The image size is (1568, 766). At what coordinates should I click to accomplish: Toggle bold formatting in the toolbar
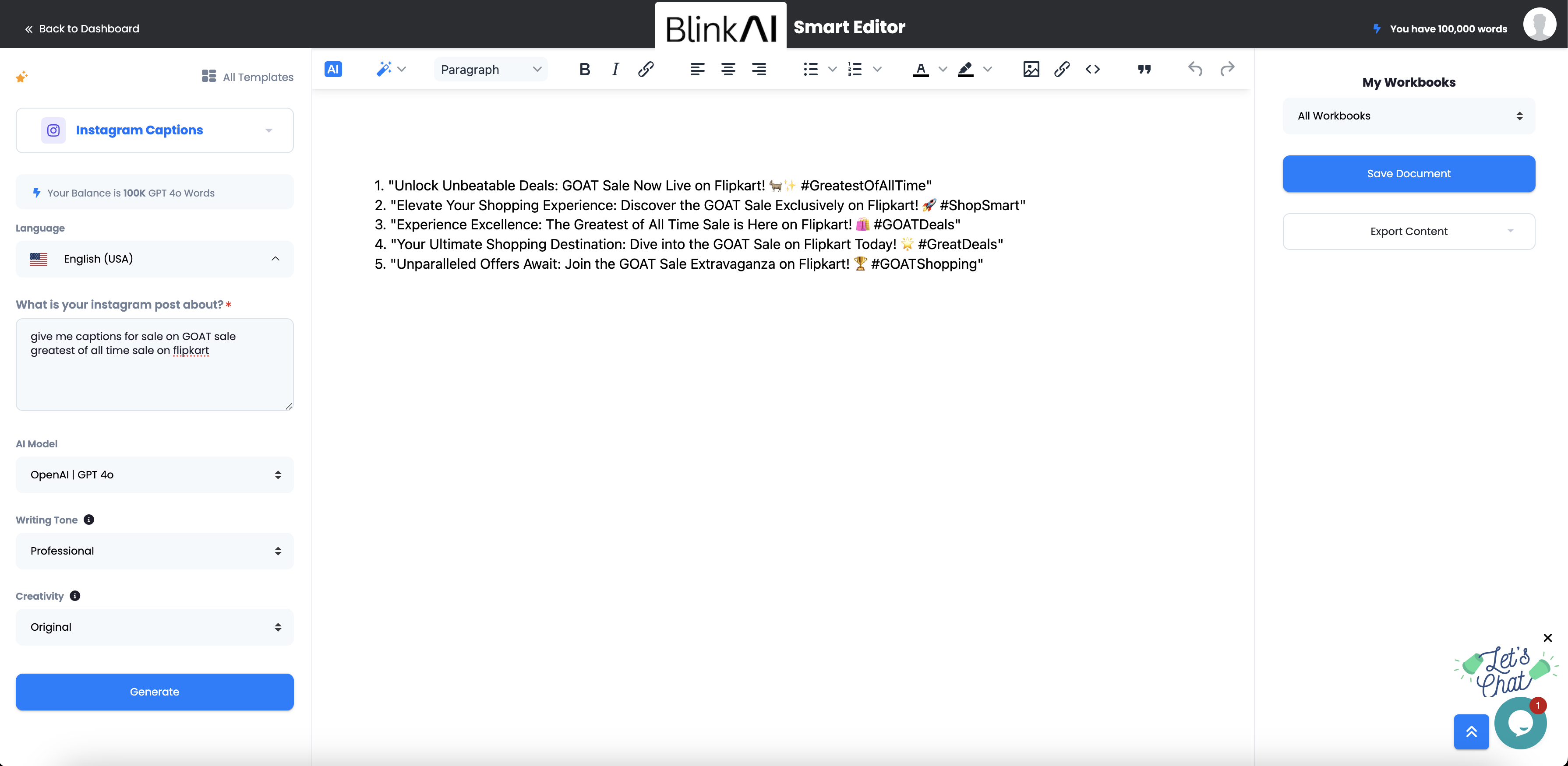click(584, 69)
